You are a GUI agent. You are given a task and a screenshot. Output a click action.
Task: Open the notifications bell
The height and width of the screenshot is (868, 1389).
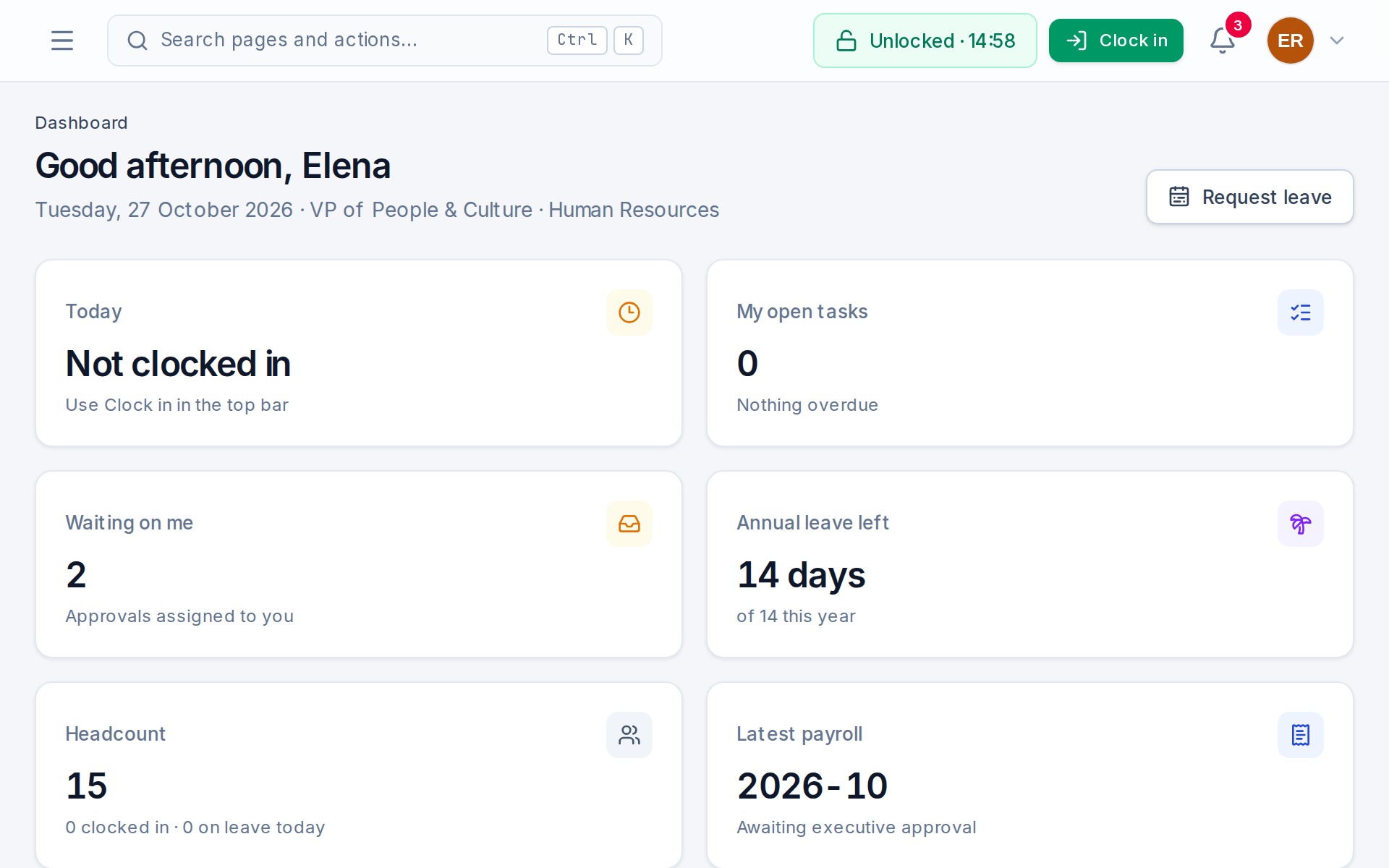1223,41
